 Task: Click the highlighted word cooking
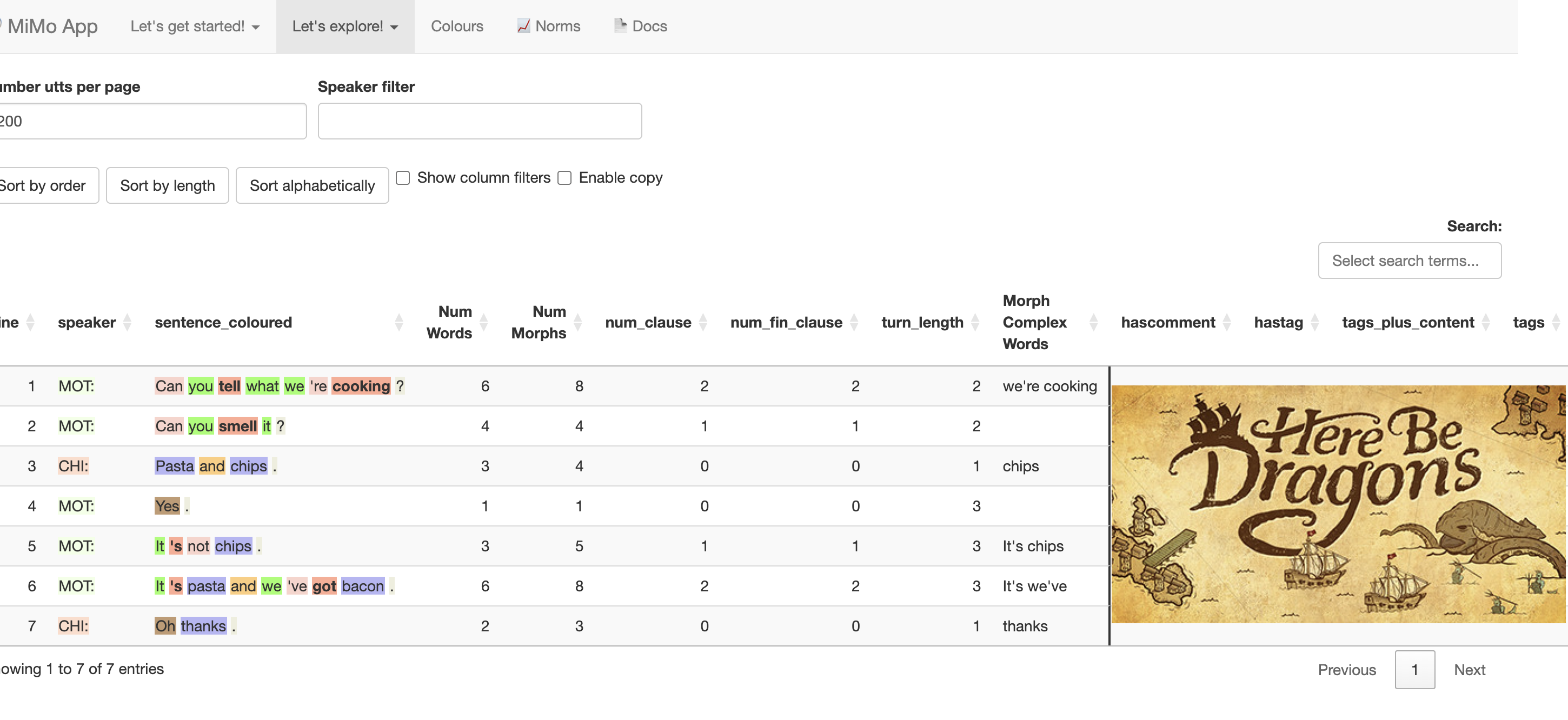361,386
